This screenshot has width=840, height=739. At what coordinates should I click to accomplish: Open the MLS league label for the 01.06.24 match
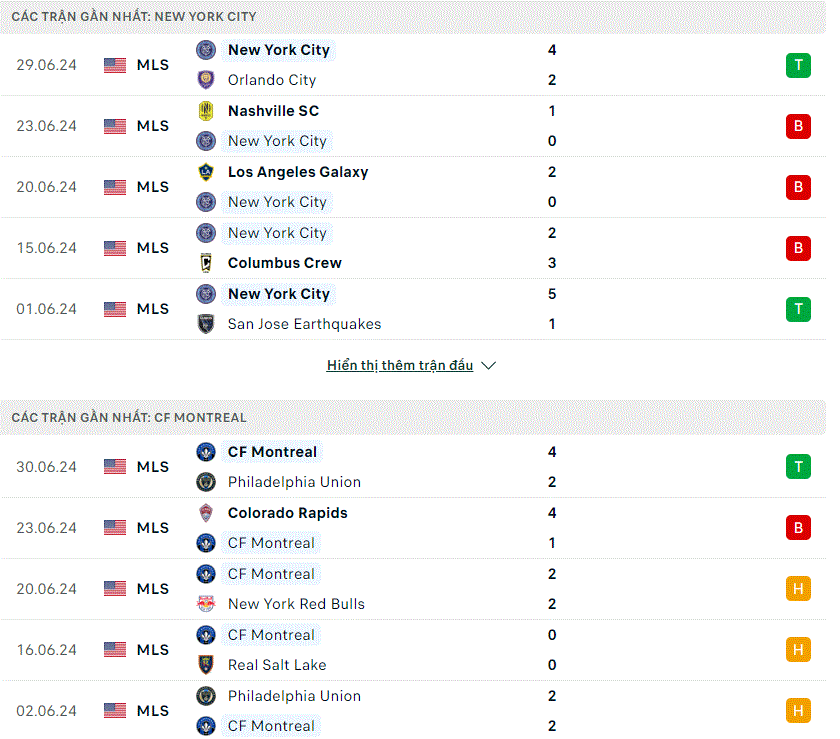[153, 309]
